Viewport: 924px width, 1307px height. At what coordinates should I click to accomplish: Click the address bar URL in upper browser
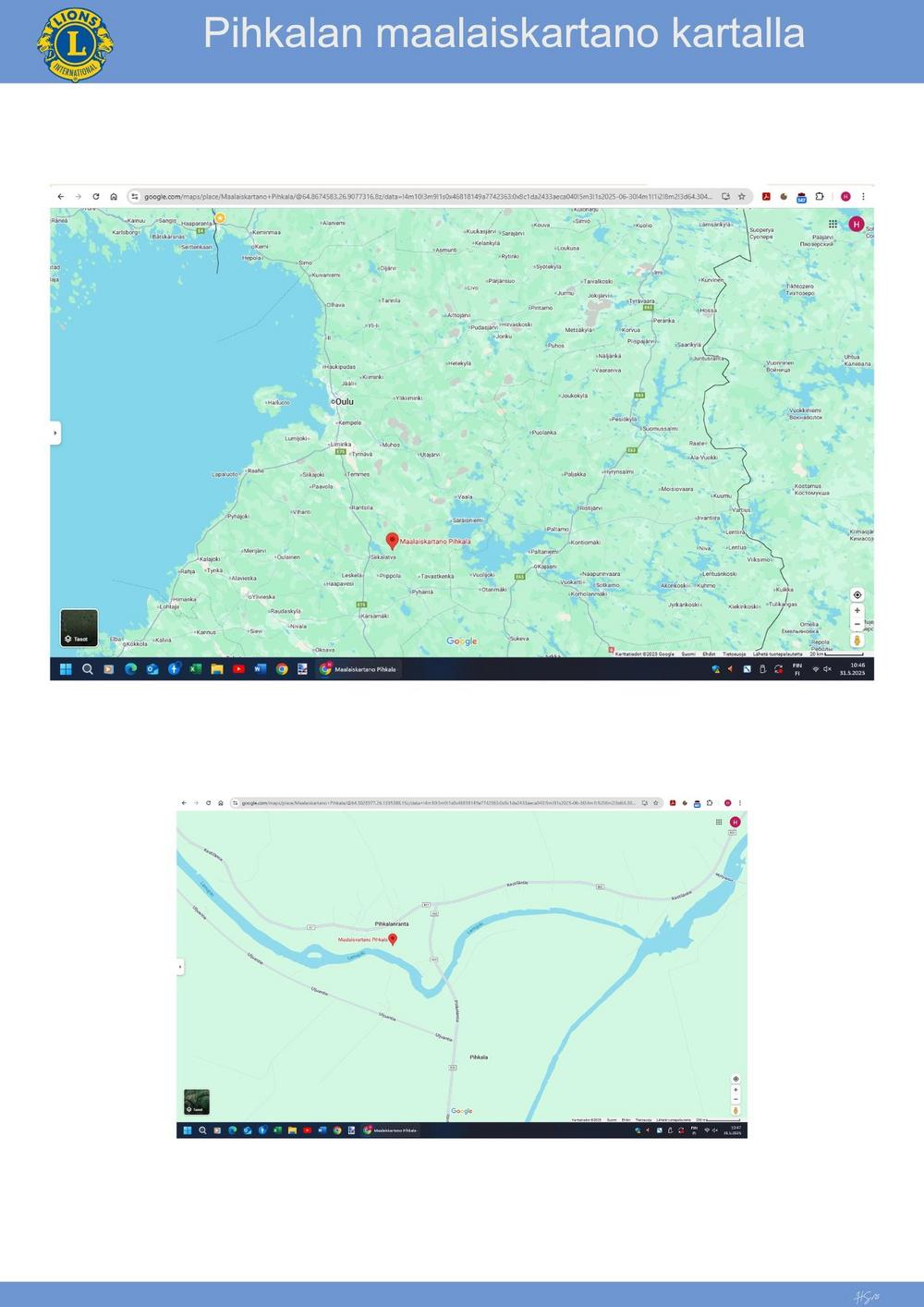(425, 196)
